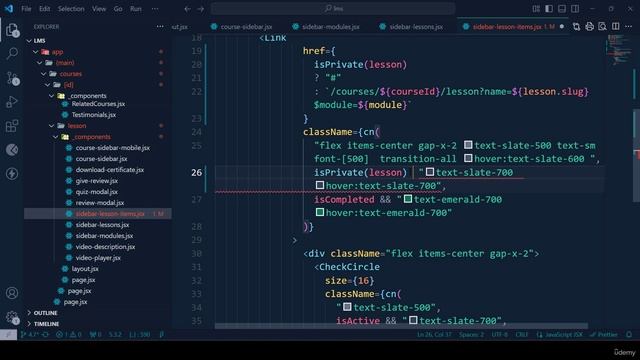Open course-sidebar-mobile.jsx in the explorer
The height and width of the screenshot is (360, 640).
(112, 148)
